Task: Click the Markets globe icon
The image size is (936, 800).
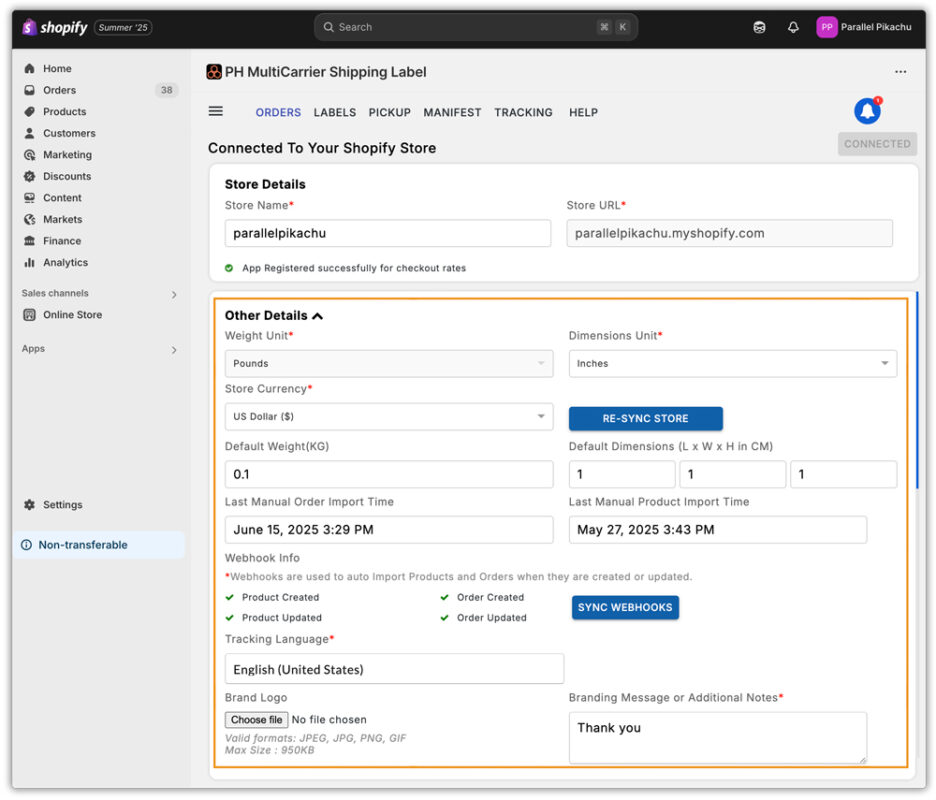Action: tap(29, 219)
